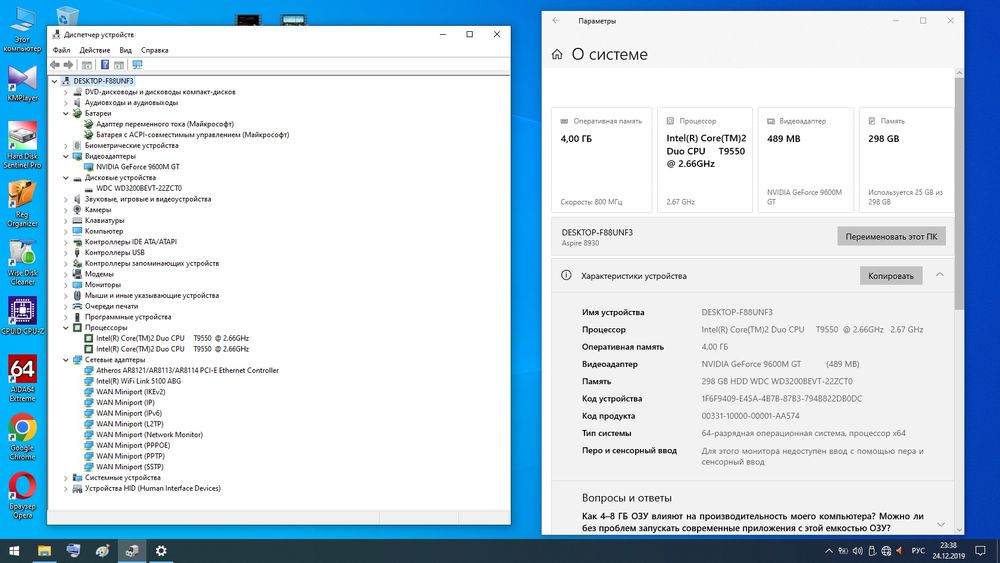Click Переименовать этот ПК button
The width and height of the screenshot is (1000, 563).
click(891, 237)
